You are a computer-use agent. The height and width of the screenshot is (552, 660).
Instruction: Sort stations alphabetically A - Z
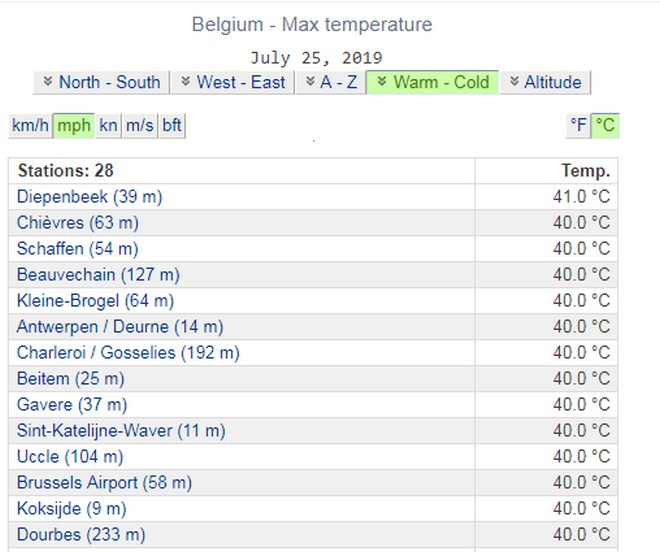(331, 82)
